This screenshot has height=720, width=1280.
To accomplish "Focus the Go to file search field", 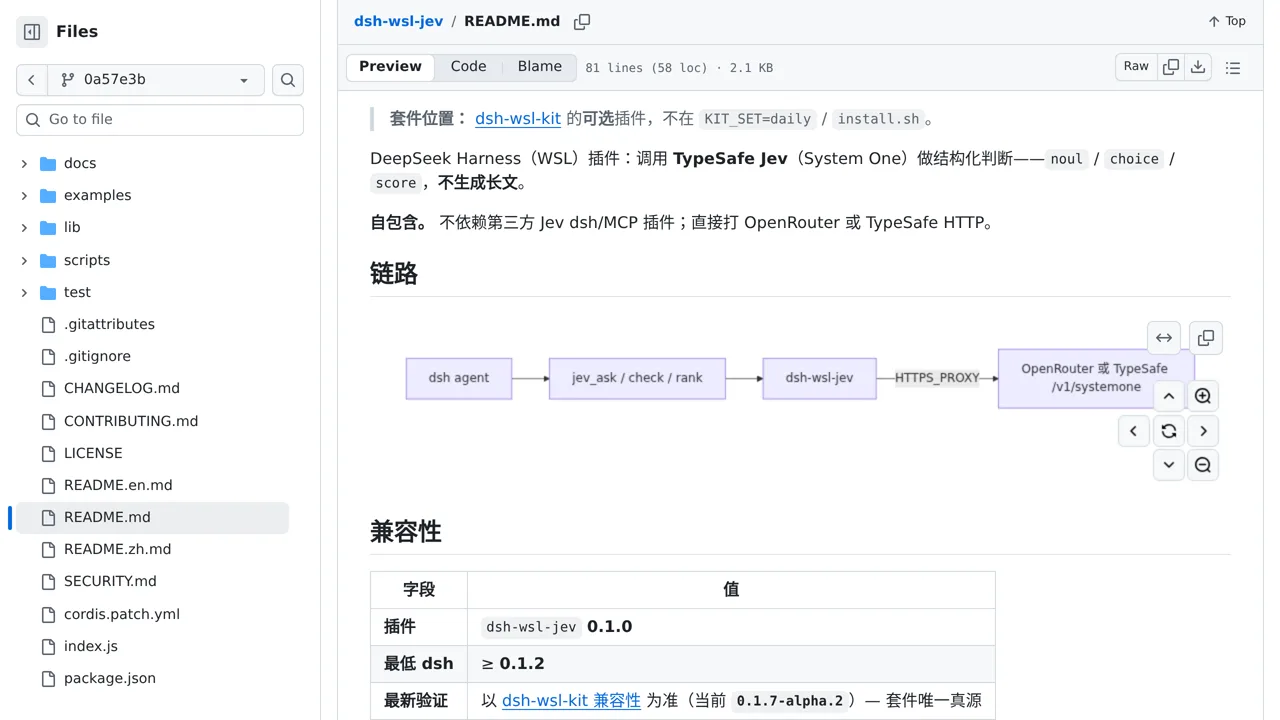I will [x=160, y=120].
